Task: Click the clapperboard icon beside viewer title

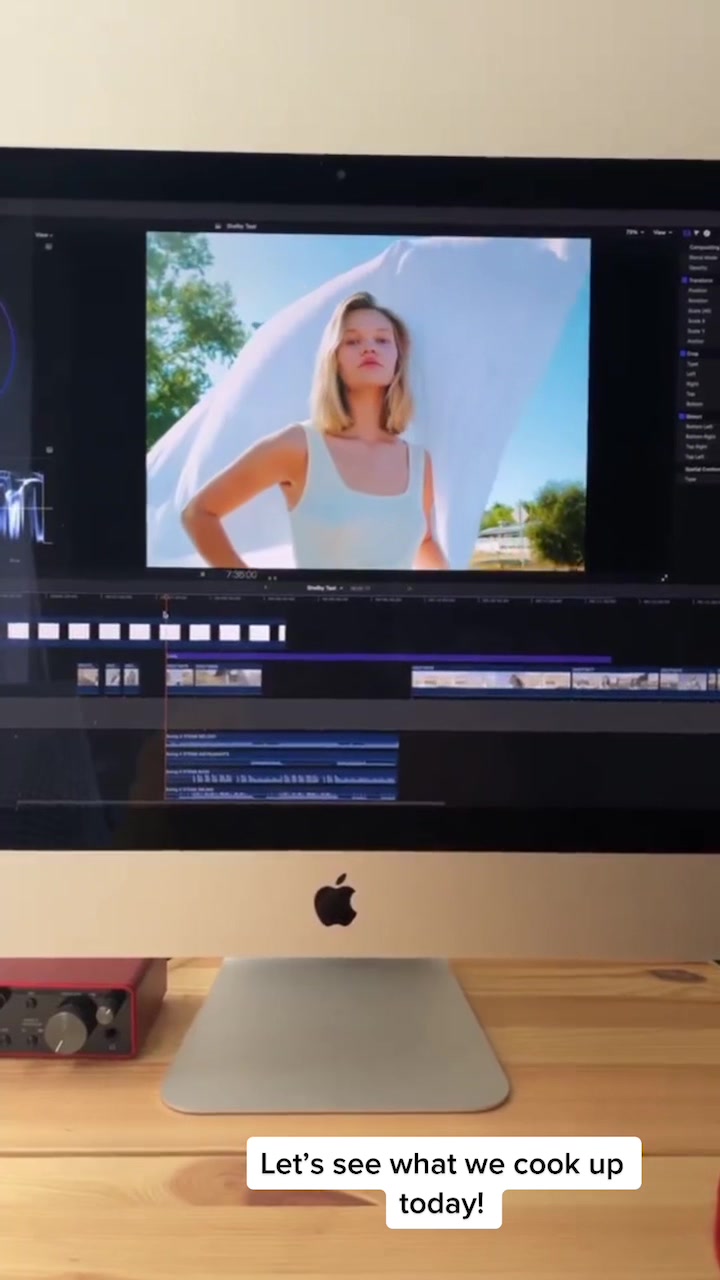Action: [x=218, y=227]
